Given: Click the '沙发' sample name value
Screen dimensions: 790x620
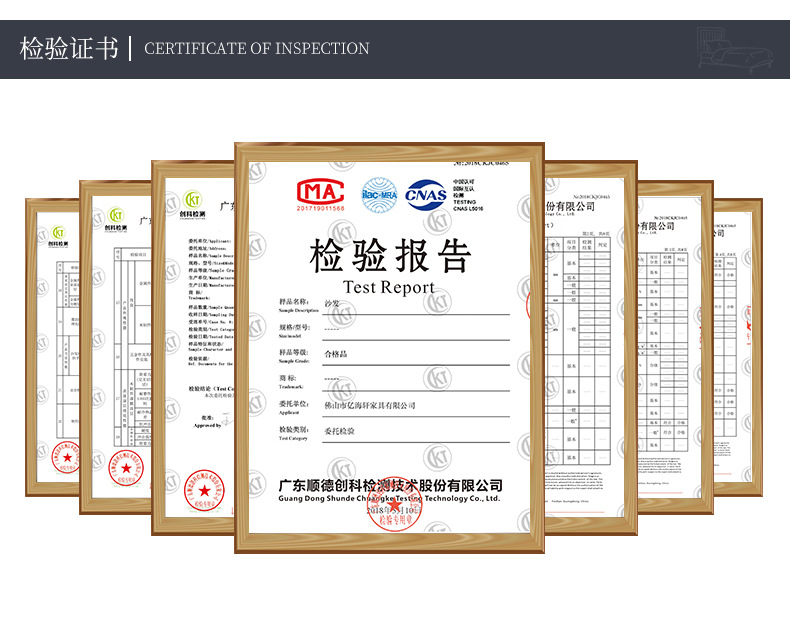Looking at the screenshot, I should pyautogui.click(x=332, y=303).
